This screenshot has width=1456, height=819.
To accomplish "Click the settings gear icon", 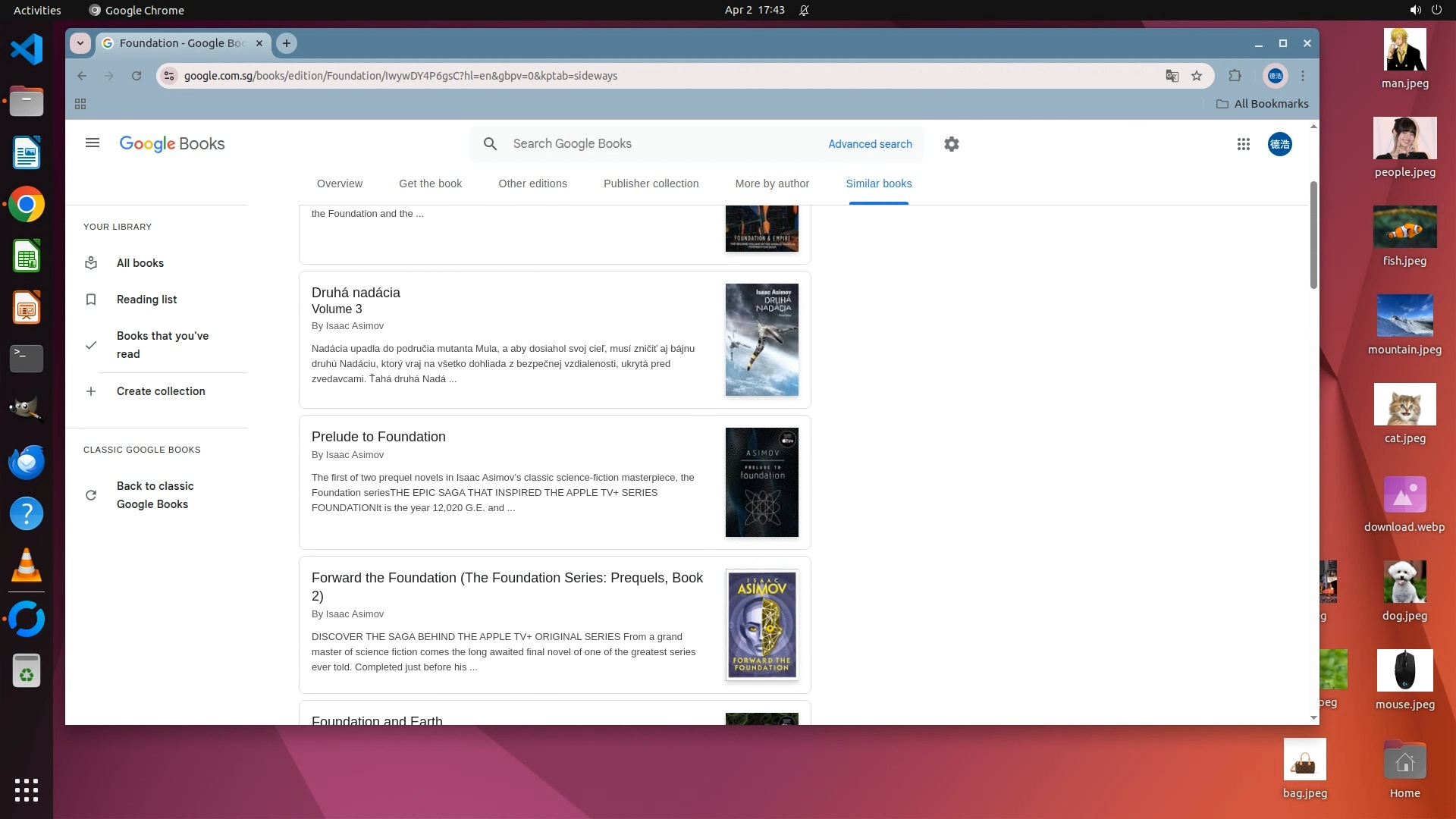I will coord(951,144).
